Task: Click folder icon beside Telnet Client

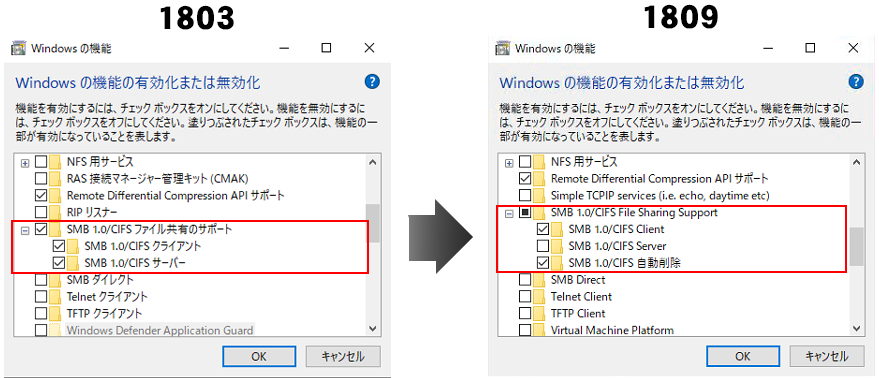Action: 540,296
